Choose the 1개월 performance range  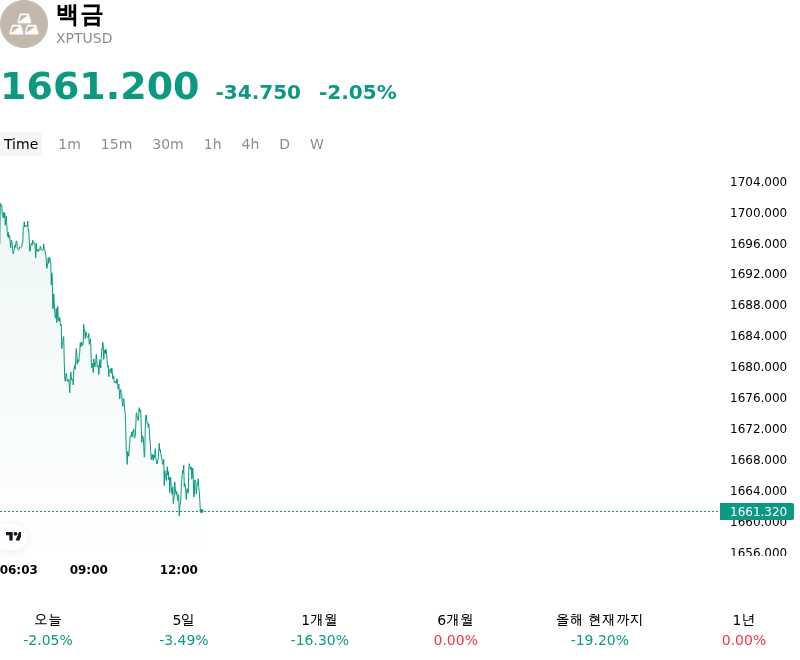point(319,630)
